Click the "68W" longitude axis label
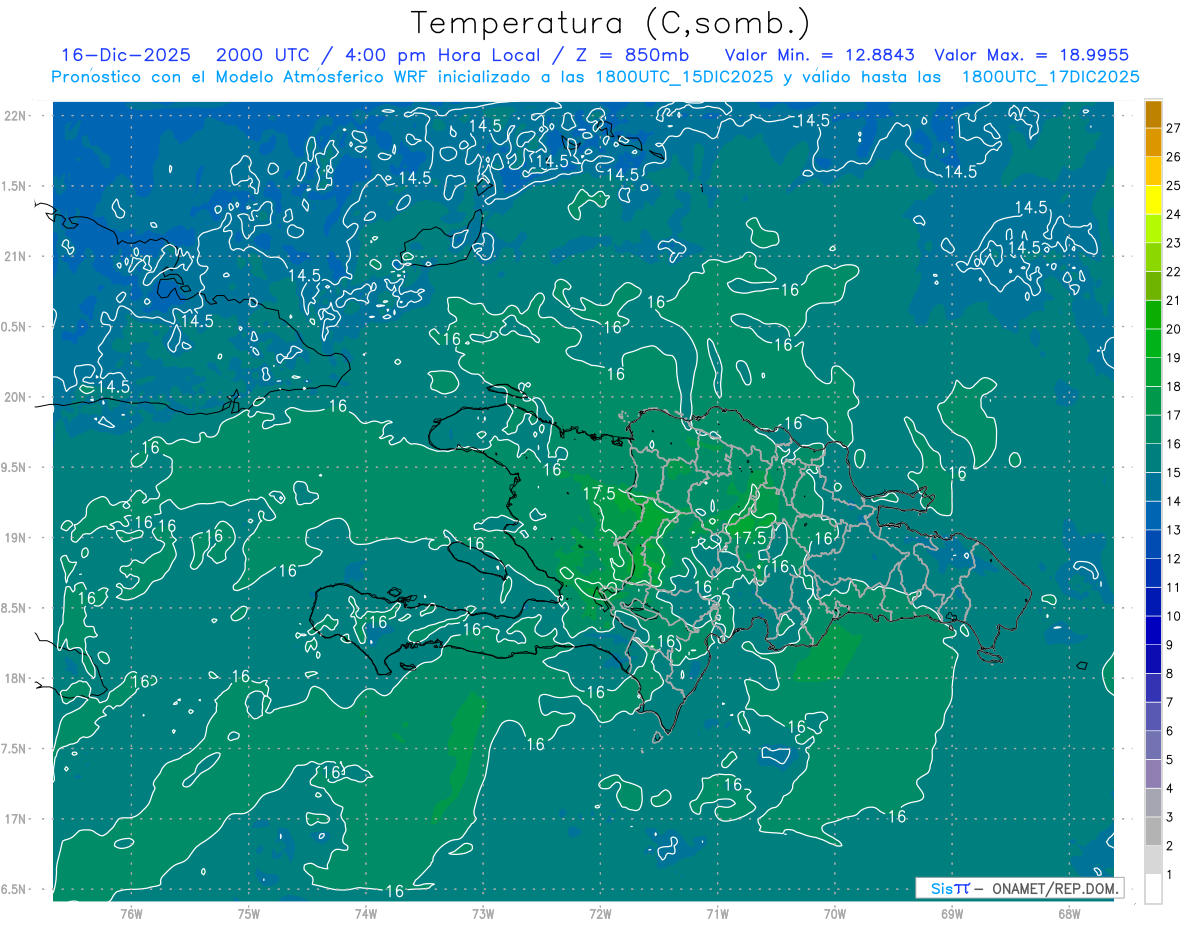The image size is (1200, 927). click(x=1069, y=913)
